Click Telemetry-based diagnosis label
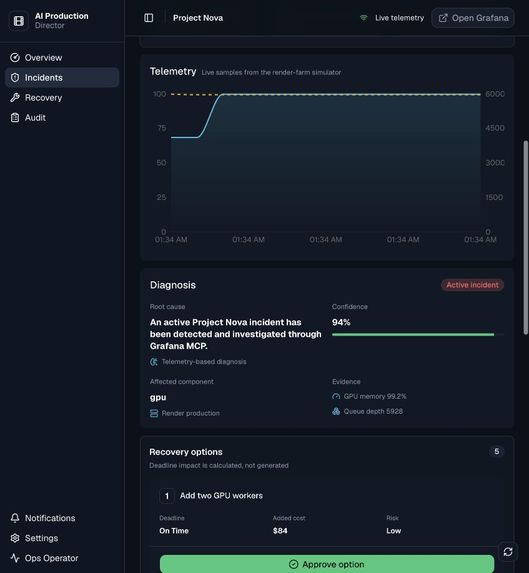 204,362
